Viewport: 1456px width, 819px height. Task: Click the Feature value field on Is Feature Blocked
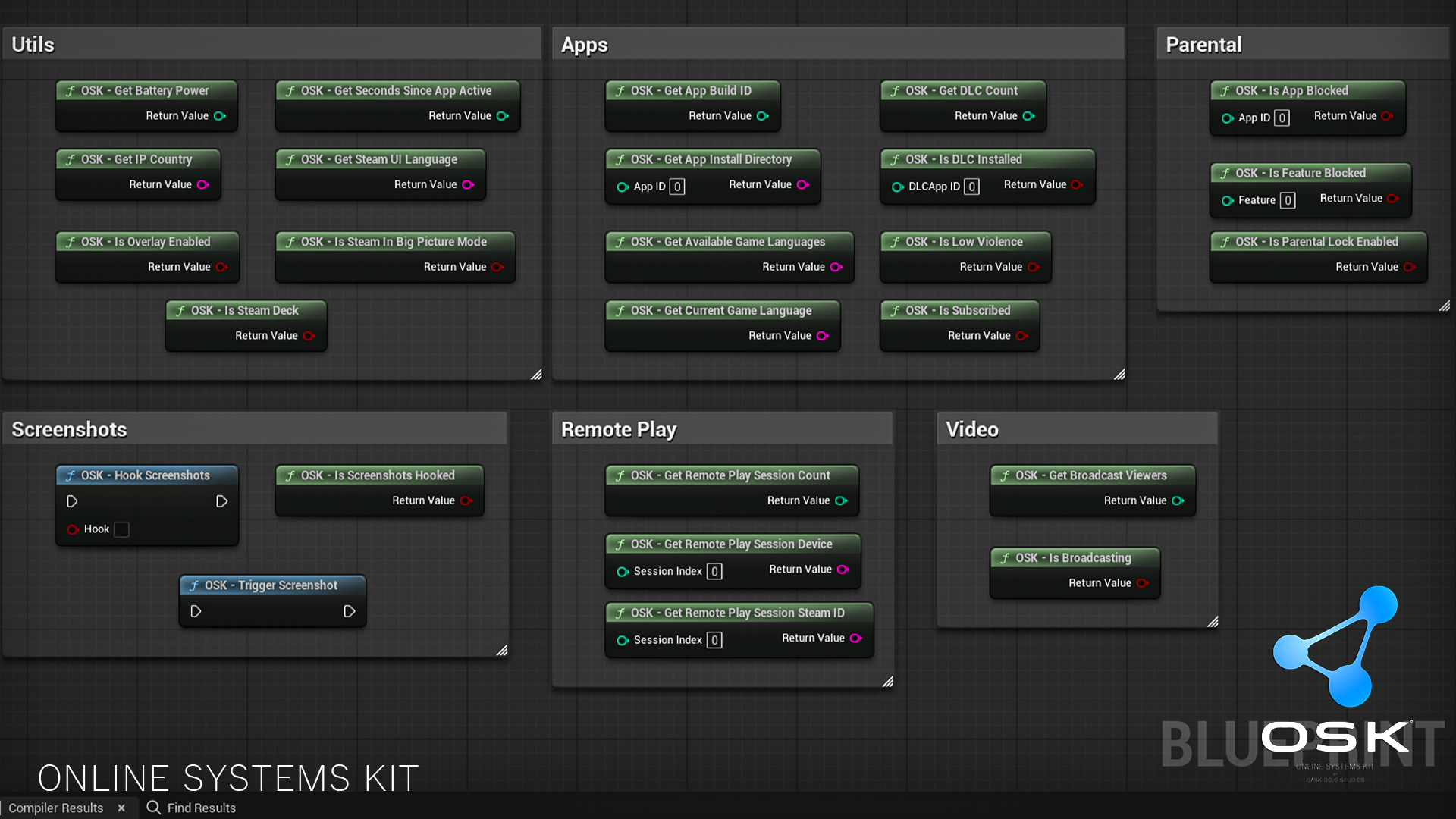1287,200
